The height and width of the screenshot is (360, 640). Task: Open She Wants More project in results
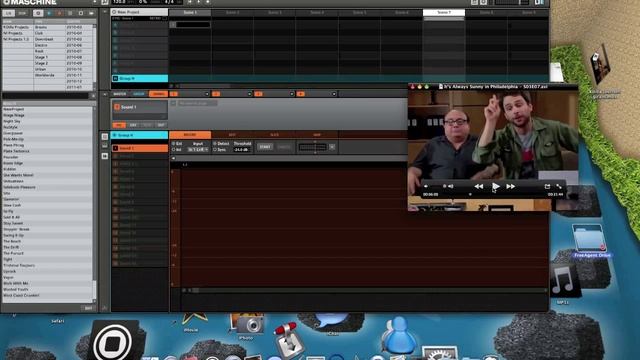pyautogui.click(x=47, y=175)
